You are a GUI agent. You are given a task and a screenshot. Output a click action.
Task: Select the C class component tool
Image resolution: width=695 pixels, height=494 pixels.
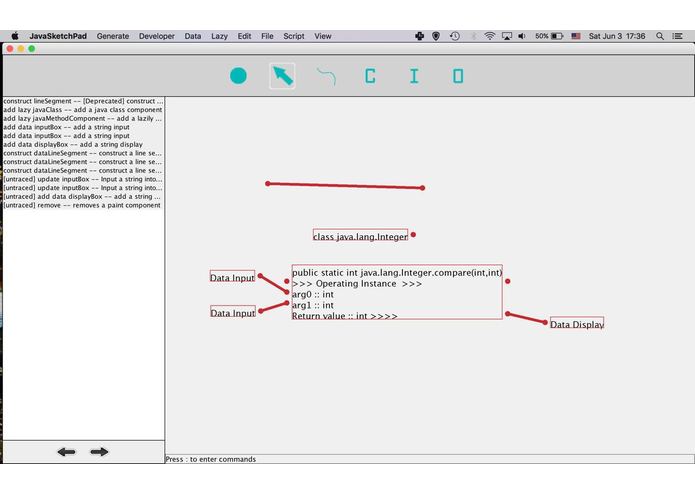coord(370,76)
